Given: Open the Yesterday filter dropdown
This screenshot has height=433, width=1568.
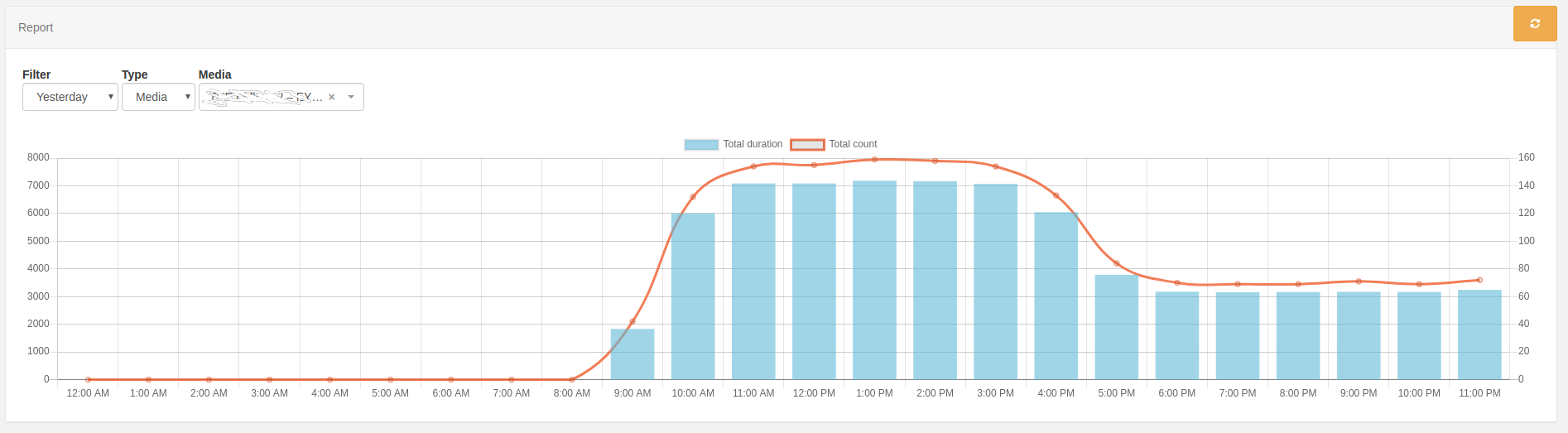Looking at the screenshot, I should click(x=70, y=97).
